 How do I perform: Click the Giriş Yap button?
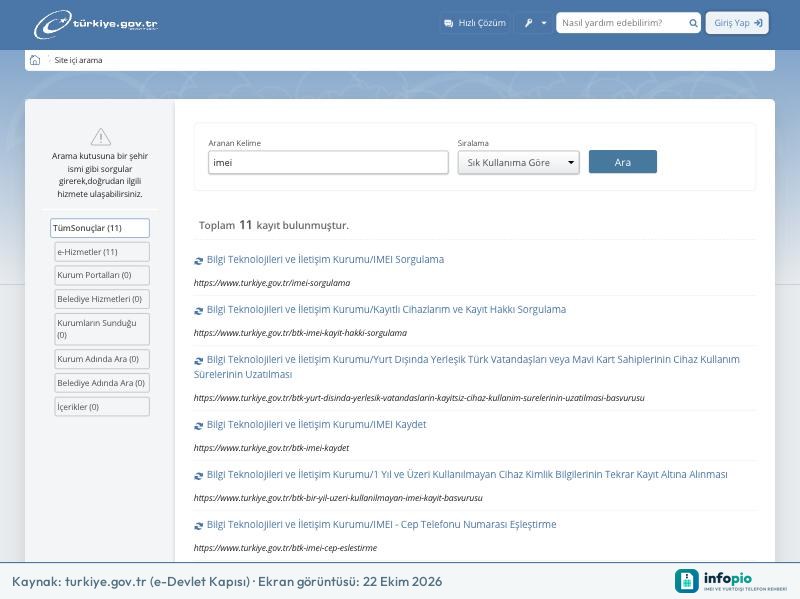point(737,23)
